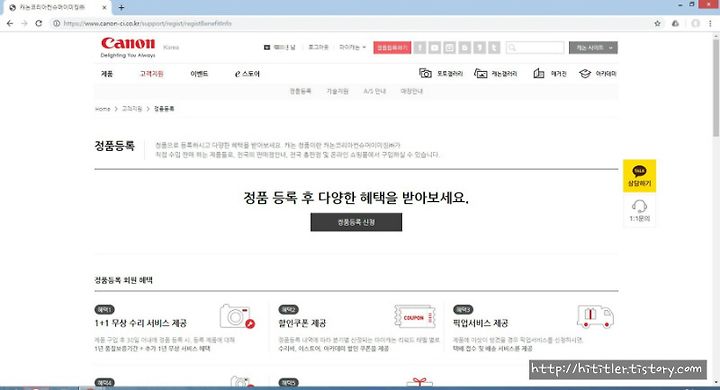The image size is (720, 390).
Task: Expand the 캐논 사이트 dropdown
Action: pos(593,47)
